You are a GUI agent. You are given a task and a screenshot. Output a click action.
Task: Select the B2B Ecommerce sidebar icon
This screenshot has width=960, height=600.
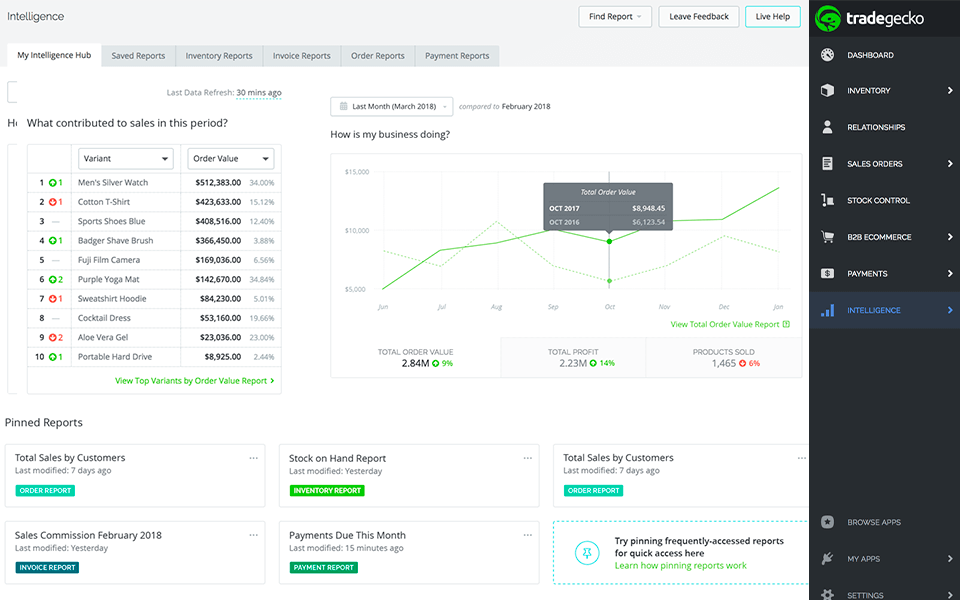click(x=828, y=237)
